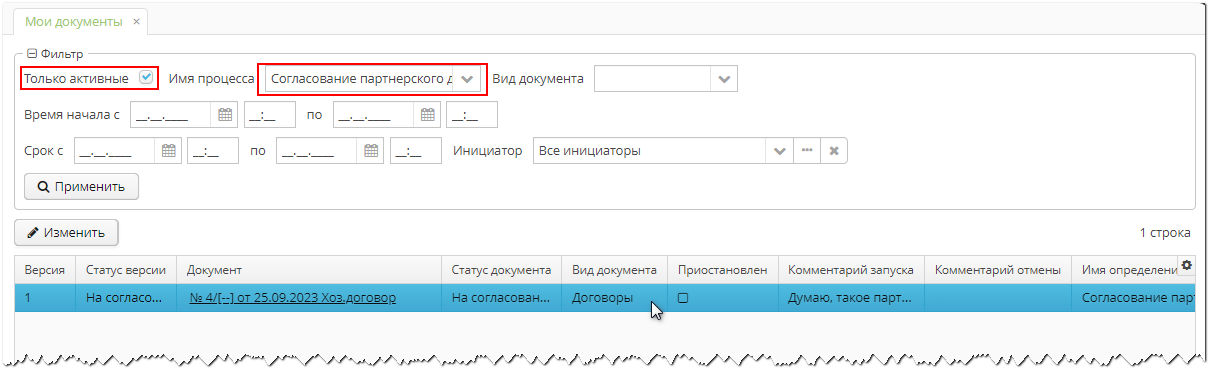
Task: Clear the Инициатор field
Action: [x=834, y=151]
